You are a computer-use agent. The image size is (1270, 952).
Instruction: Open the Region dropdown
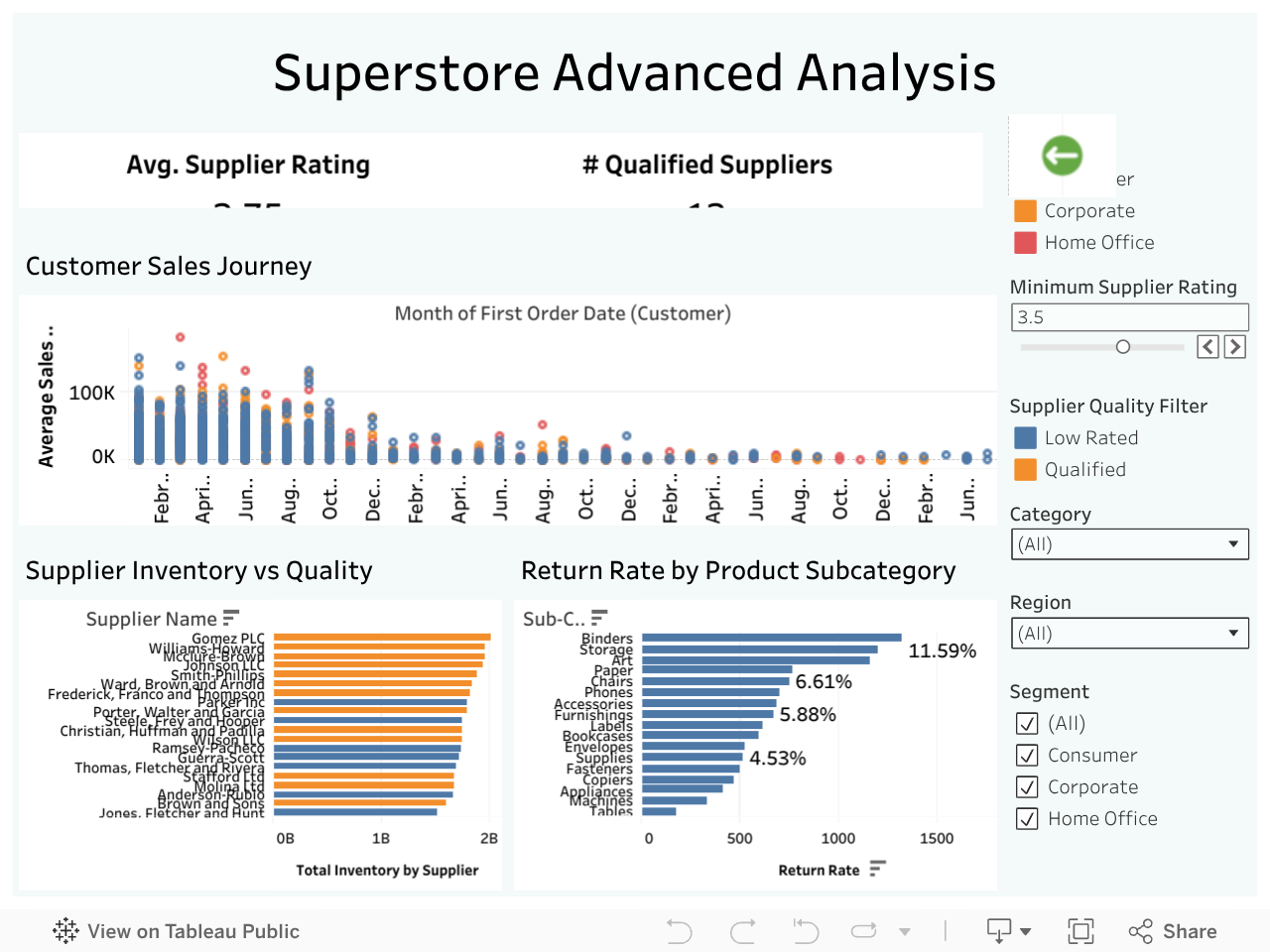(1129, 634)
